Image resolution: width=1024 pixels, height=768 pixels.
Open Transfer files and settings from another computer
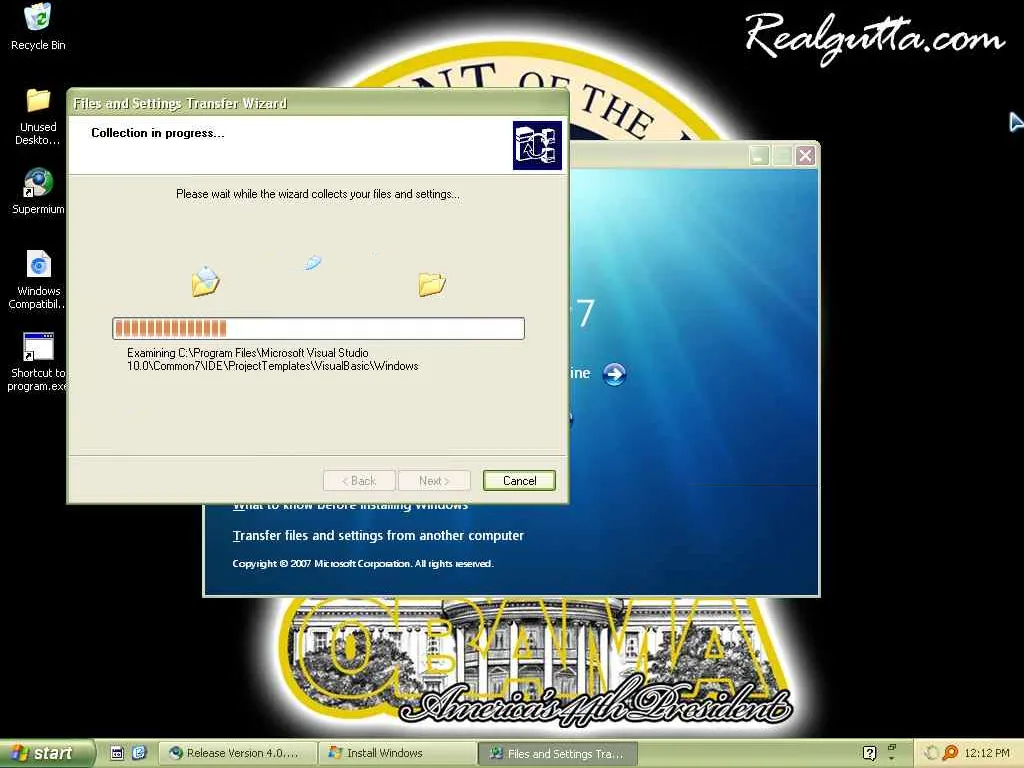pyautogui.click(x=378, y=536)
